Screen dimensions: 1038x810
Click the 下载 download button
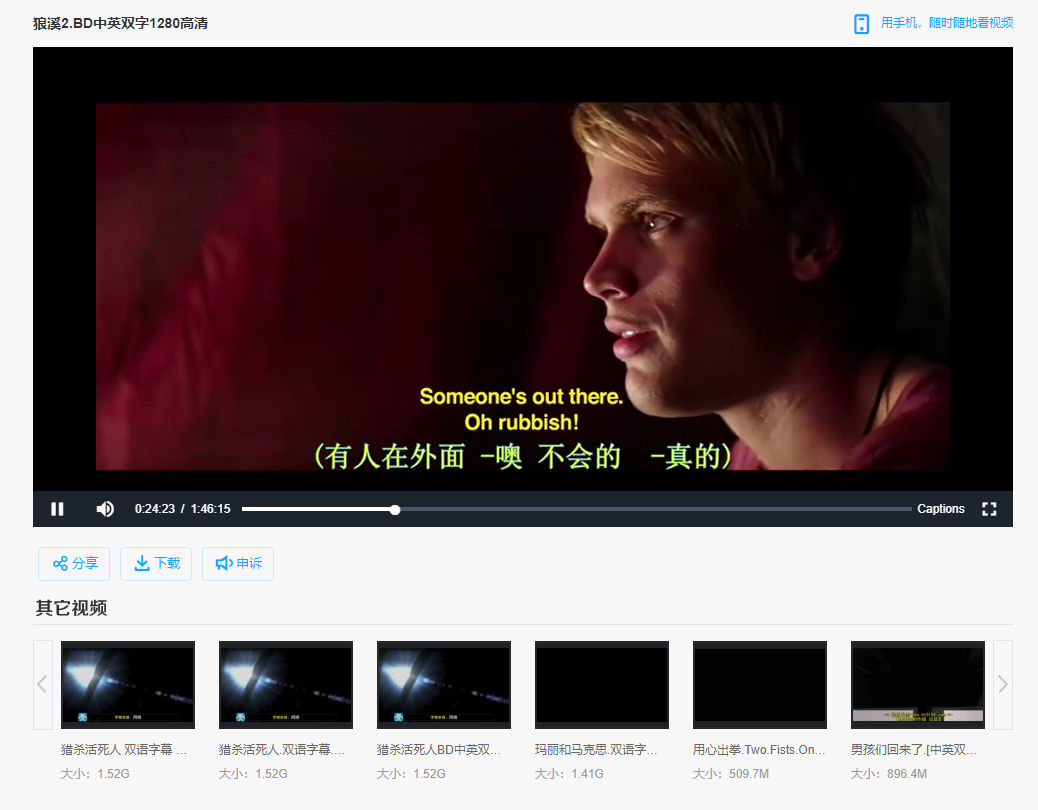tap(156, 564)
